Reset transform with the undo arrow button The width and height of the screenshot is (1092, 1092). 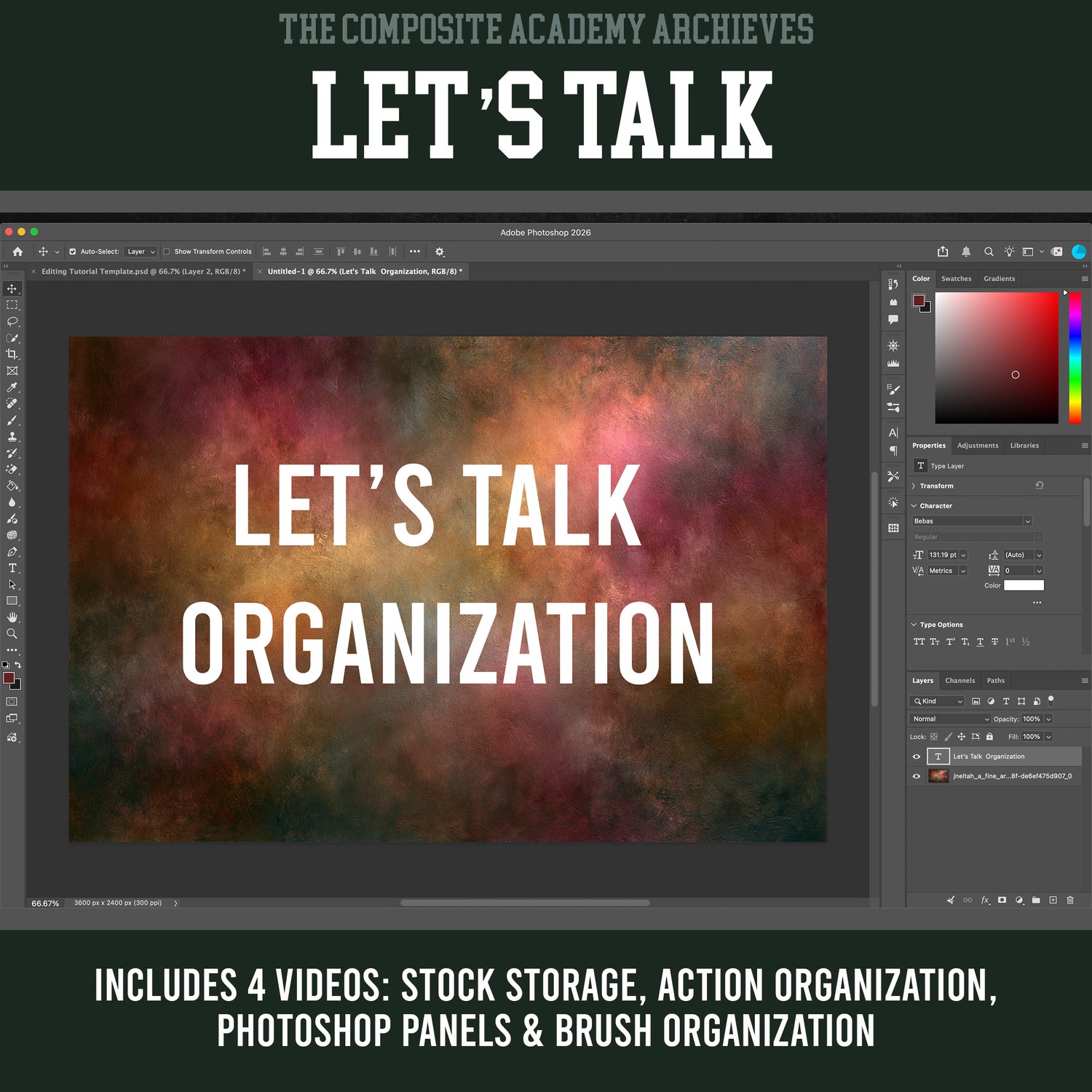1040,486
